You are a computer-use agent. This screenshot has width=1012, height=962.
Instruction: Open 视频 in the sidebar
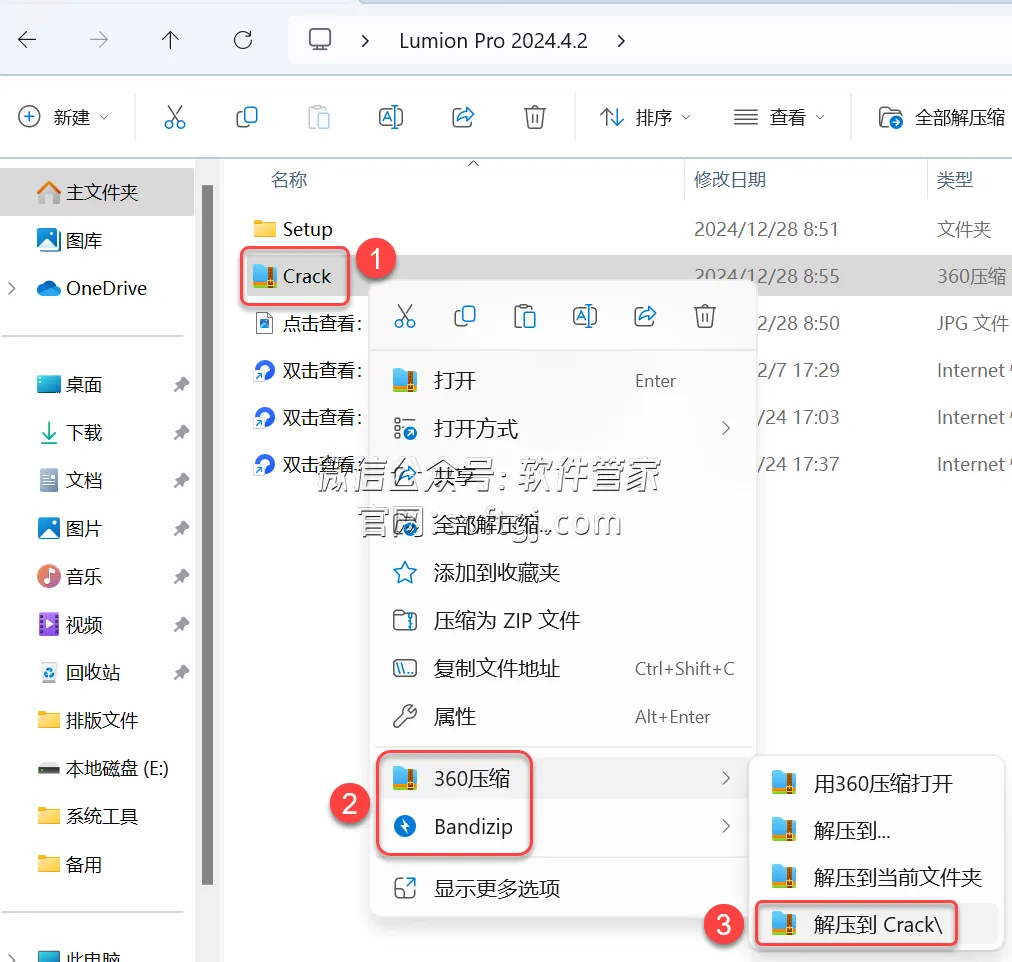70,625
